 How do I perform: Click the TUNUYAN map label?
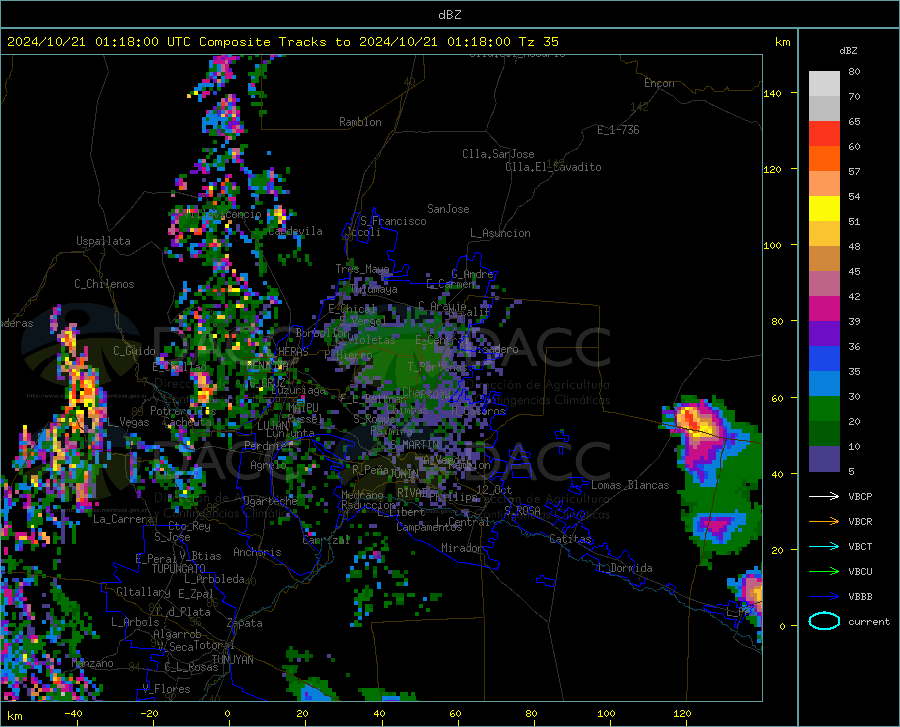coord(232,659)
